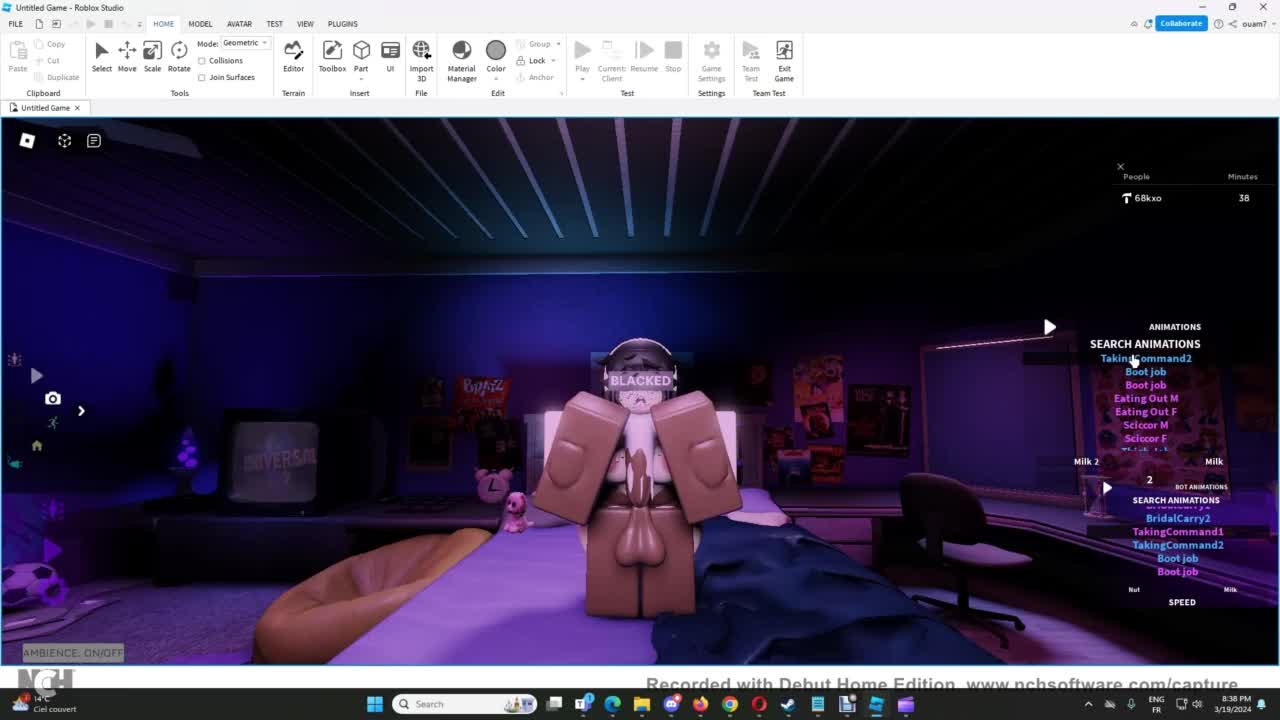Open the PLUGINS ribbon tab

tap(342, 24)
